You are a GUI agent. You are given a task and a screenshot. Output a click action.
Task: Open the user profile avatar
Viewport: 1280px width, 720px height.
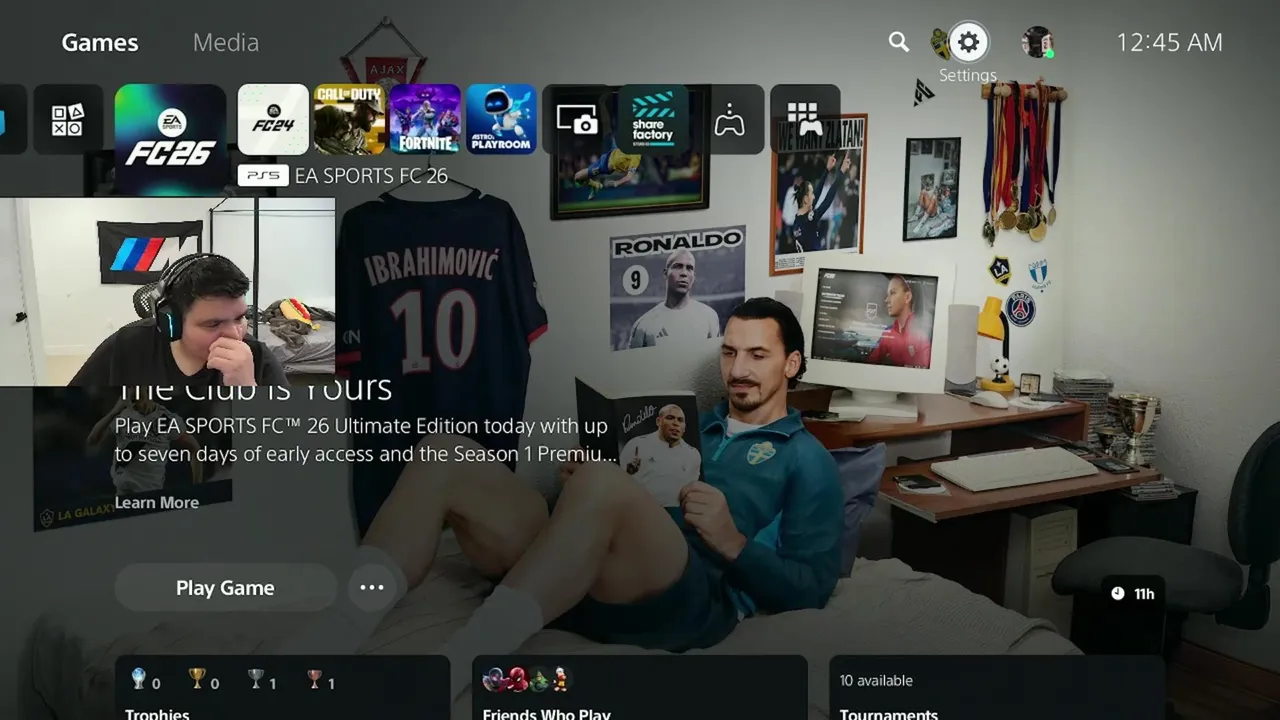[x=1037, y=42]
